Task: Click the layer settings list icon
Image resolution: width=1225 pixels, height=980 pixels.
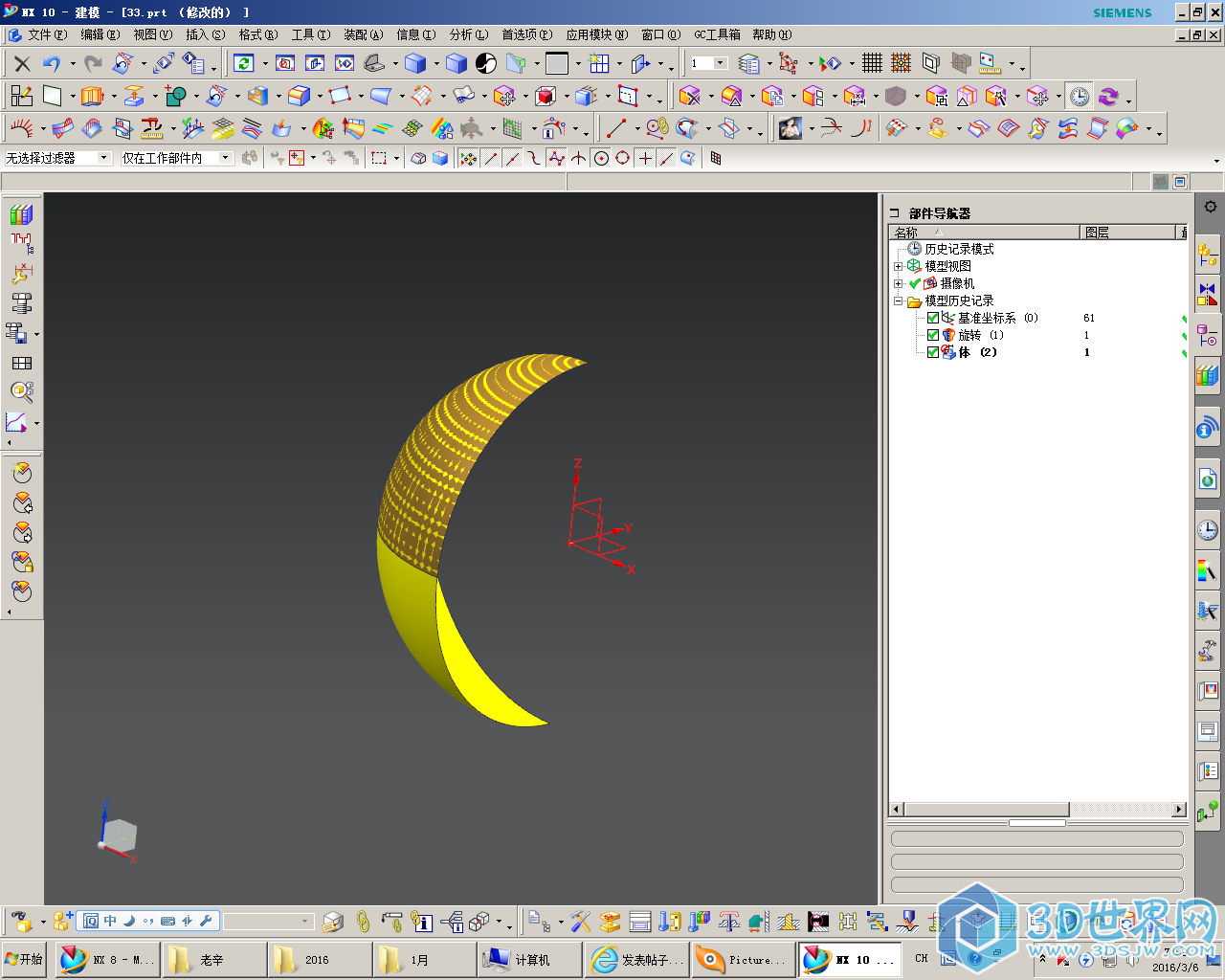Action: pyautogui.click(x=748, y=64)
